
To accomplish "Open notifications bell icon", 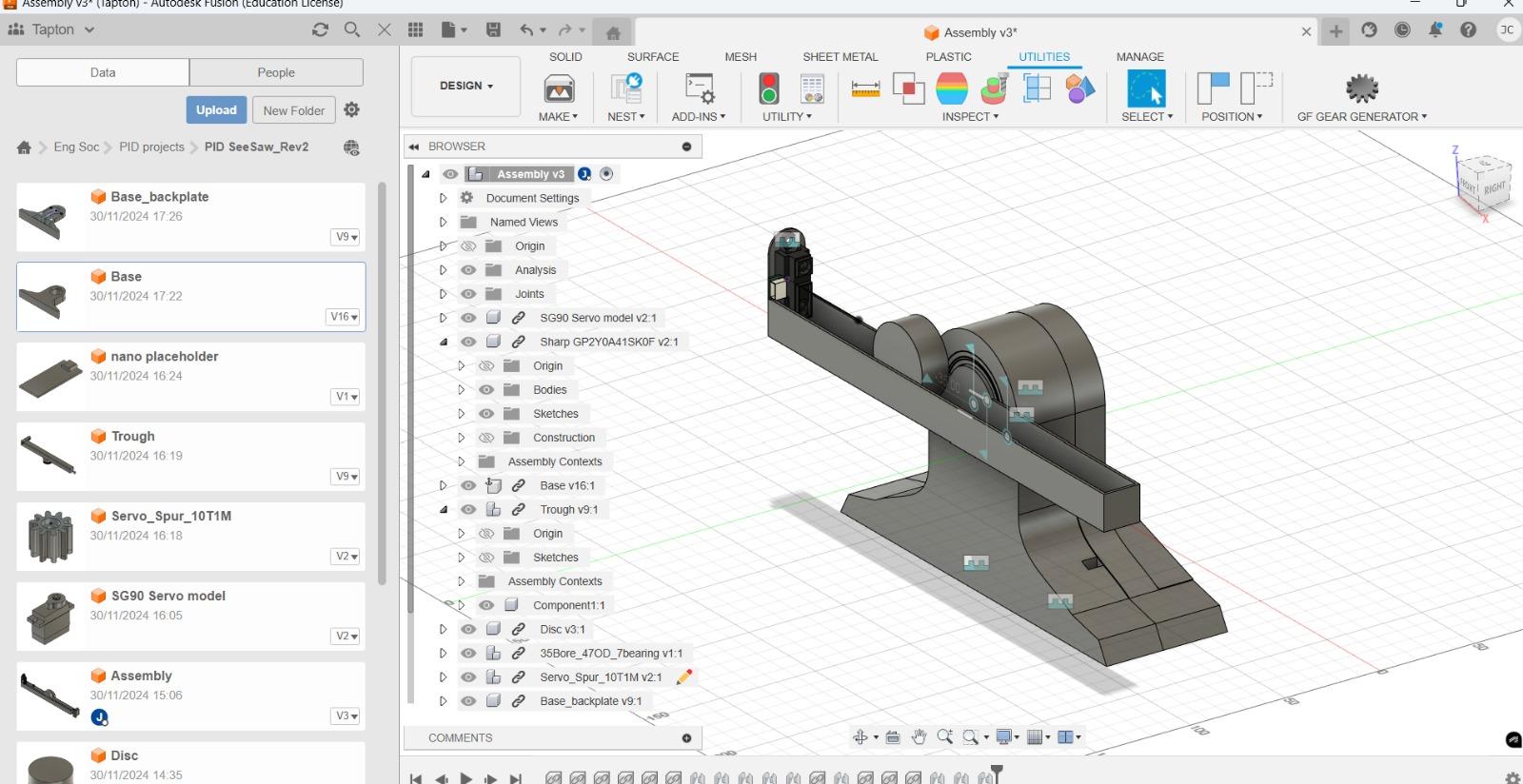I will click(1434, 29).
